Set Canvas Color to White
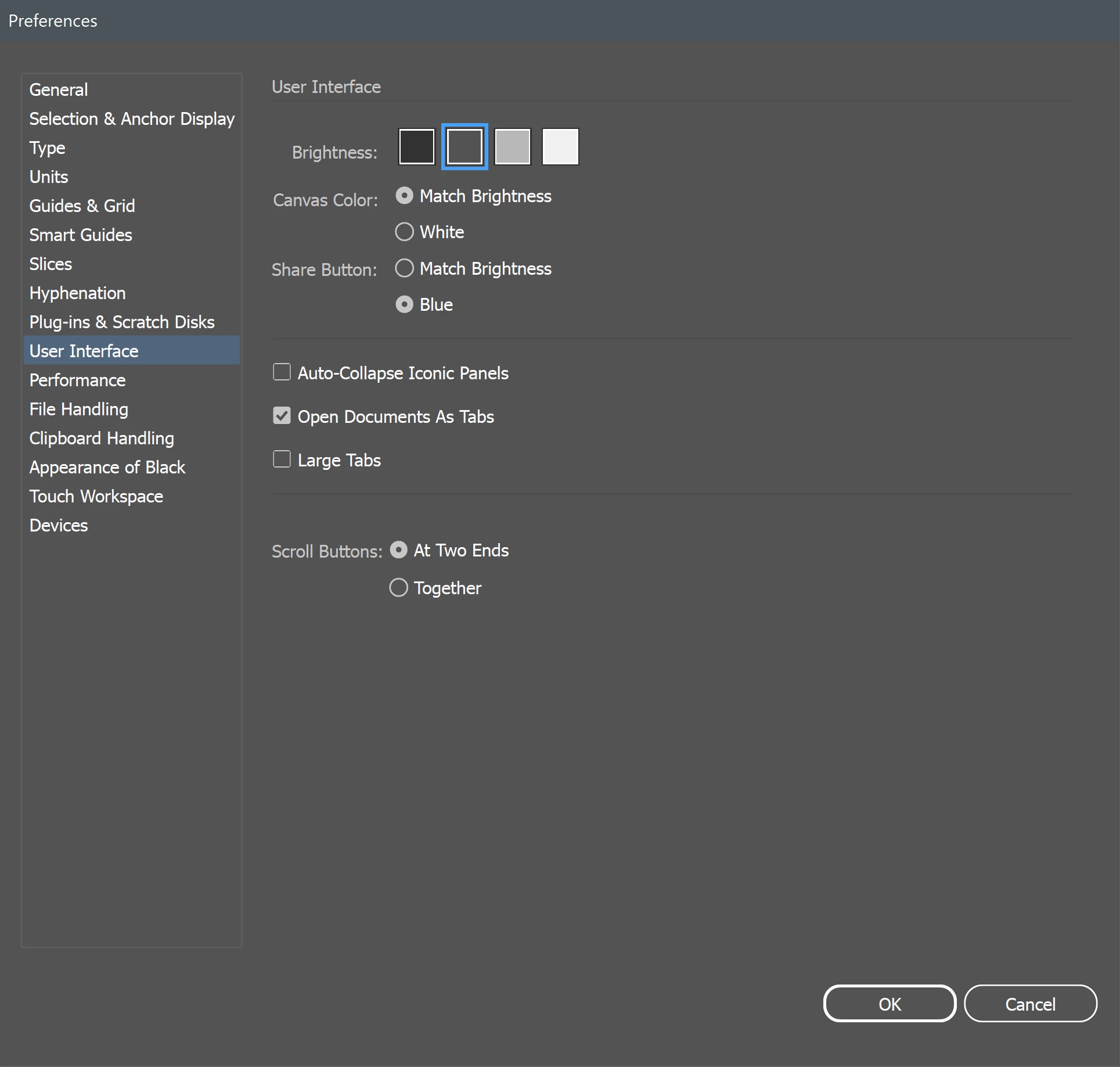Image resolution: width=1120 pixels, height=1067 pixels. point(404,232)
